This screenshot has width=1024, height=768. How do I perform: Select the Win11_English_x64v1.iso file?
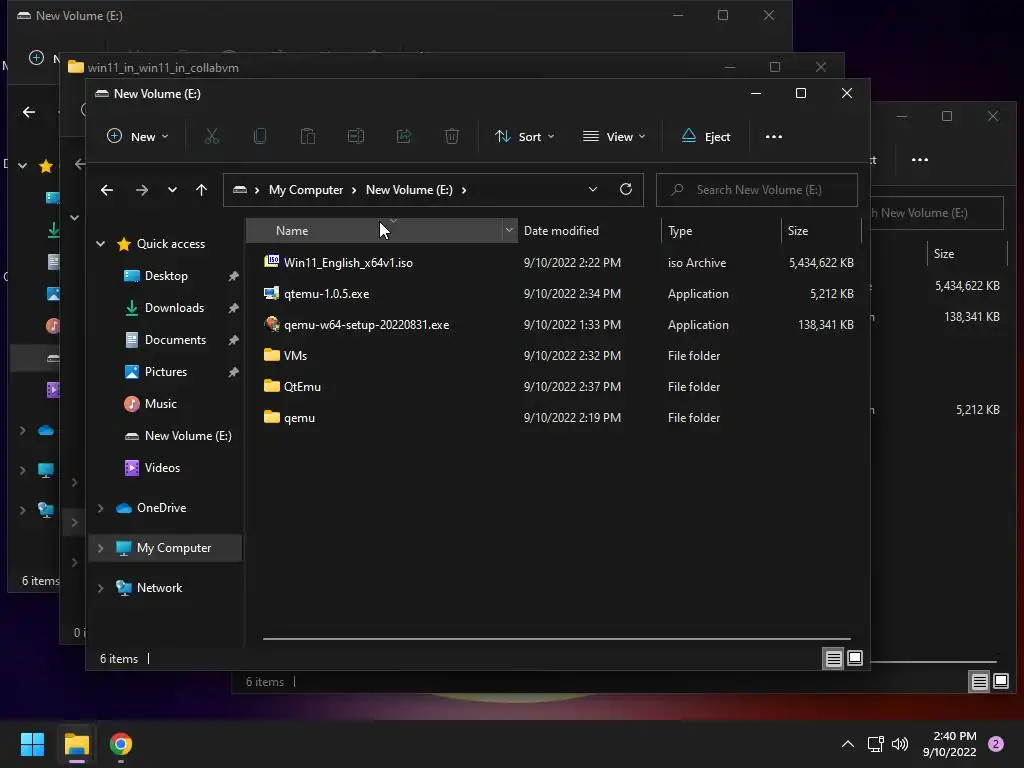pos(348,263)
